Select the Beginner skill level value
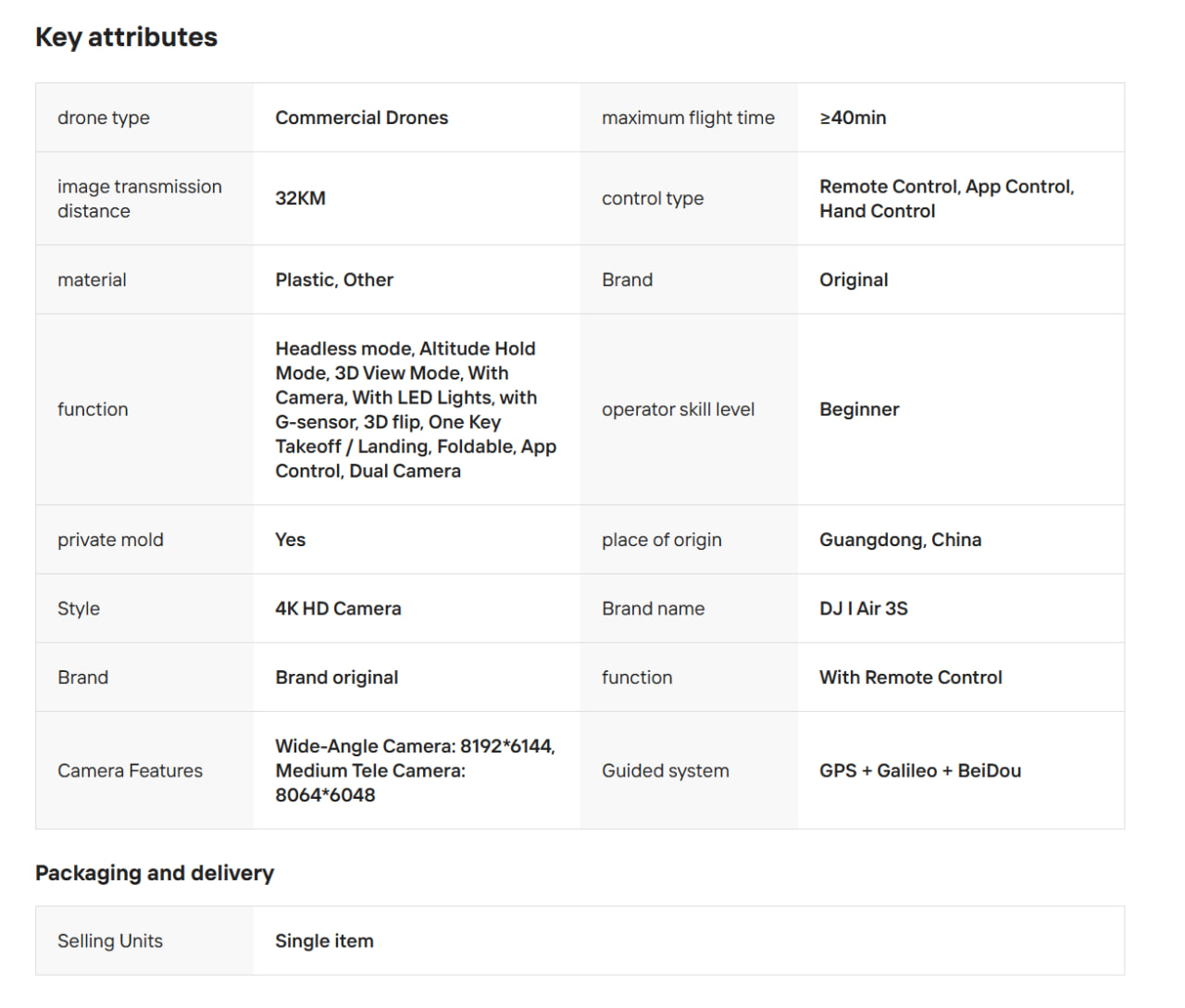The image size is (1185, 1008). tap(859, 409)
